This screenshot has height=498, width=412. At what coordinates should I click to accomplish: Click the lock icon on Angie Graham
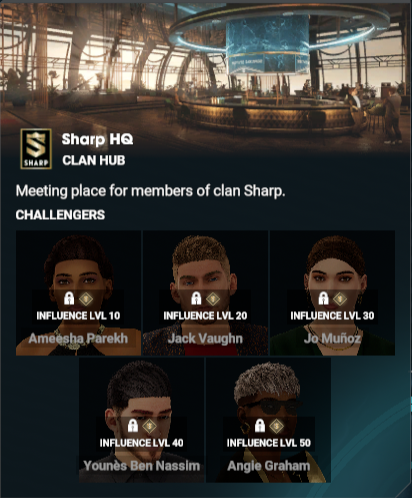(x=260, y=425)
